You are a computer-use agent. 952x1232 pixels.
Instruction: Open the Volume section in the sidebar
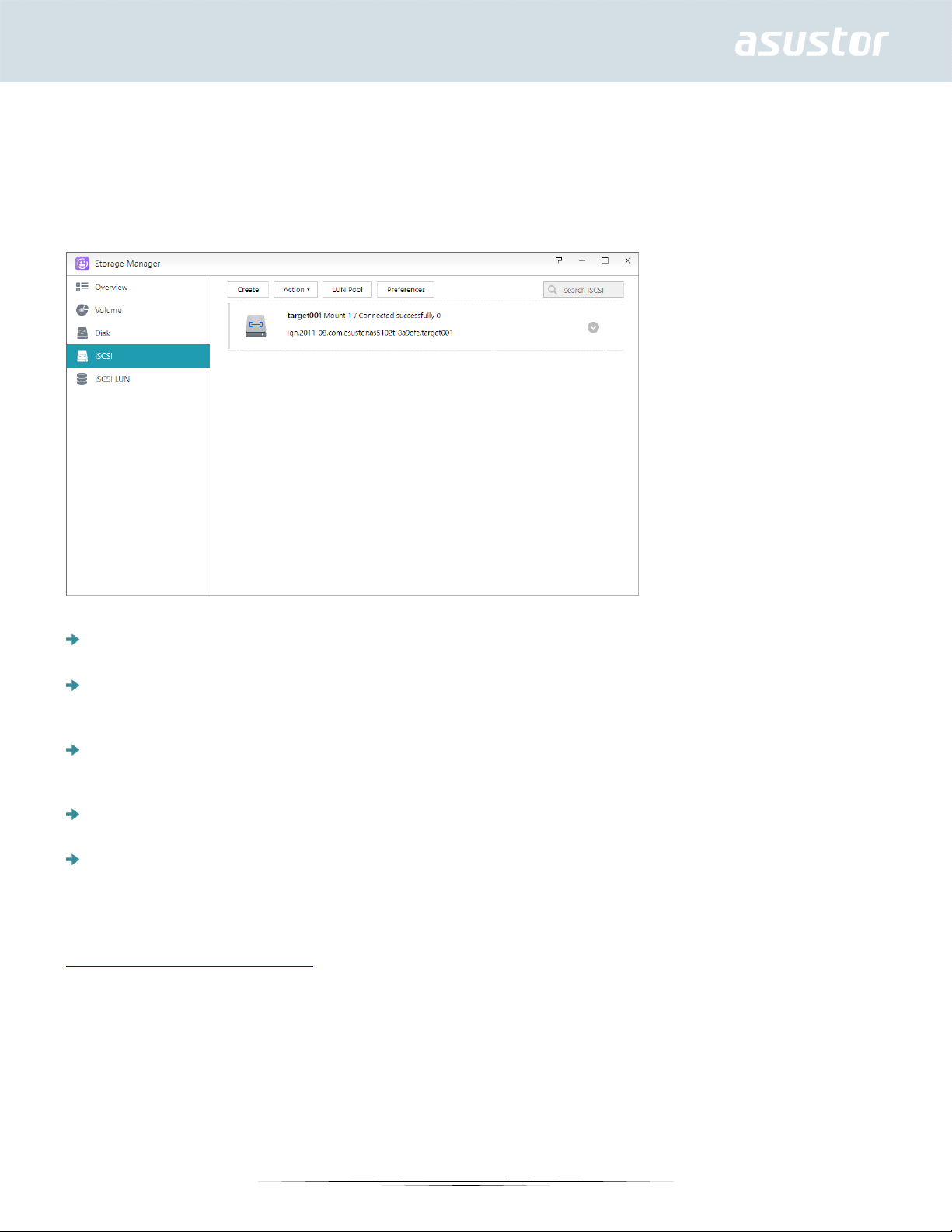[x=138, y=310]
